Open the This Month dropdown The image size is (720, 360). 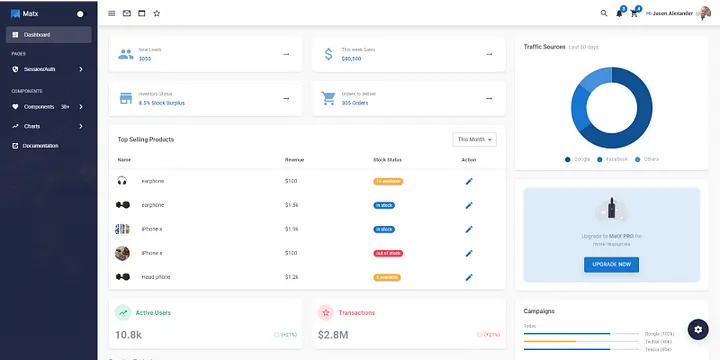474,139
